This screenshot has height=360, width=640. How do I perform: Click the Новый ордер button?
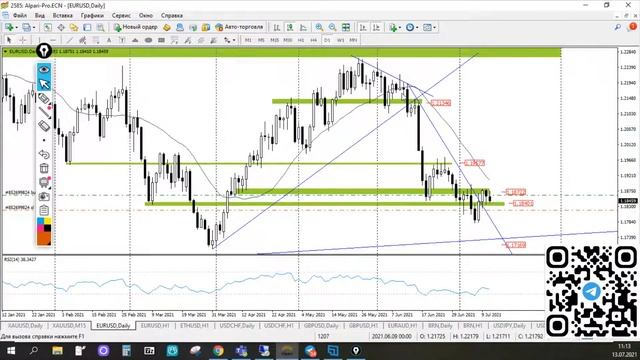pyautogui.click(x=136, y=27)
